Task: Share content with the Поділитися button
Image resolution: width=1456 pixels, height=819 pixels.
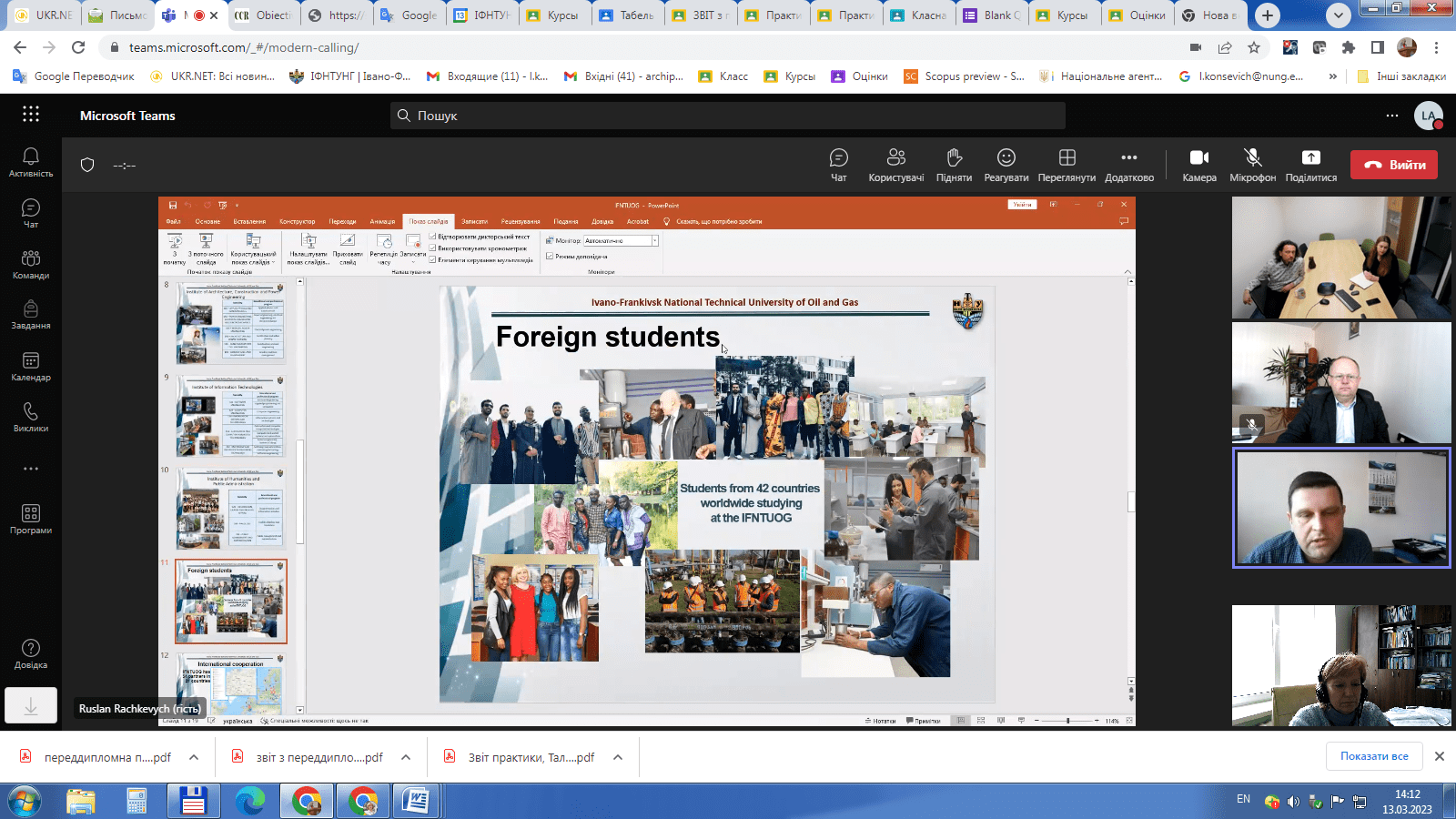Action: coord(1310,165)
